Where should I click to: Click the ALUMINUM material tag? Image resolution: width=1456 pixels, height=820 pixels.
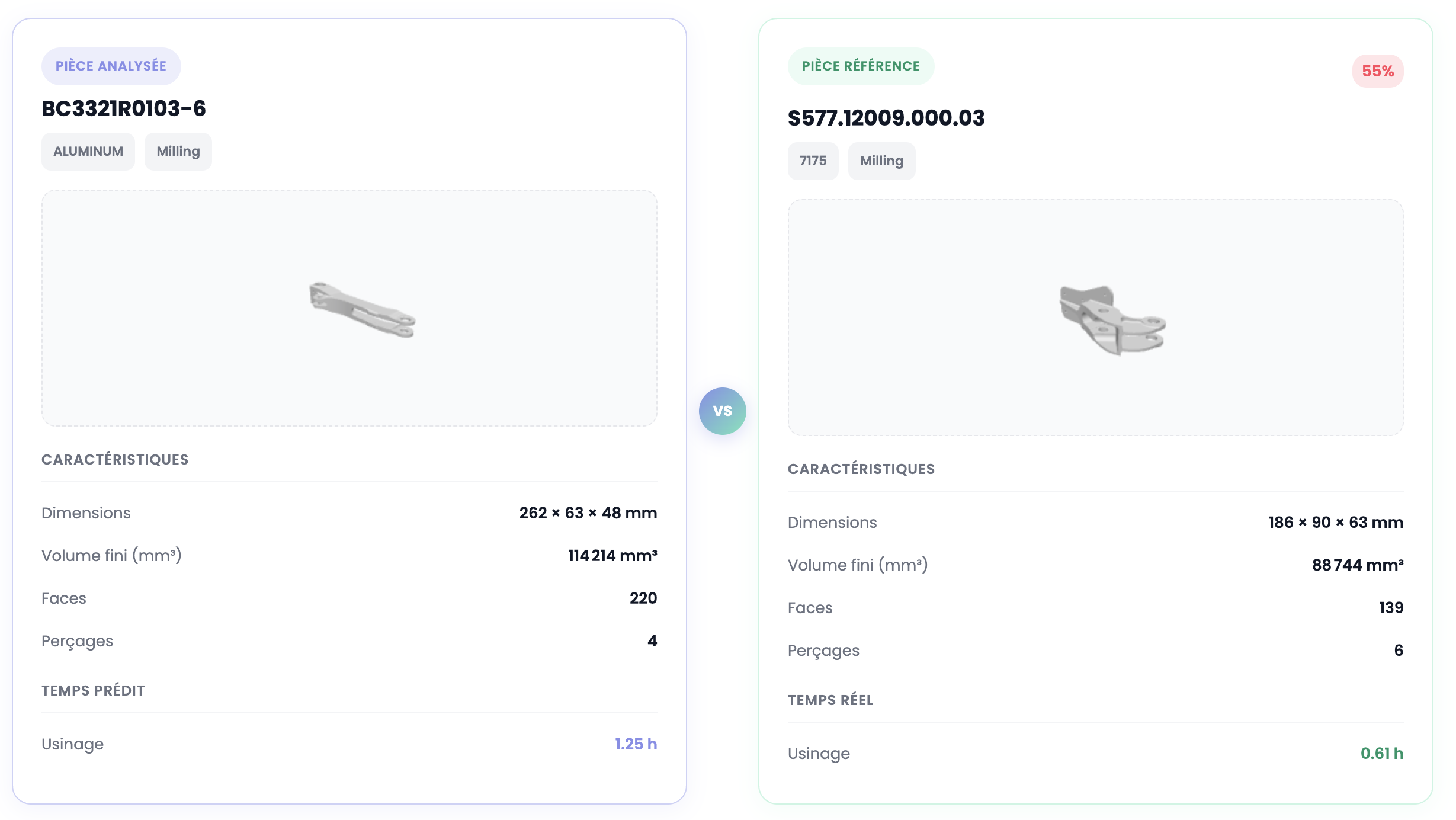click(88, 152)
